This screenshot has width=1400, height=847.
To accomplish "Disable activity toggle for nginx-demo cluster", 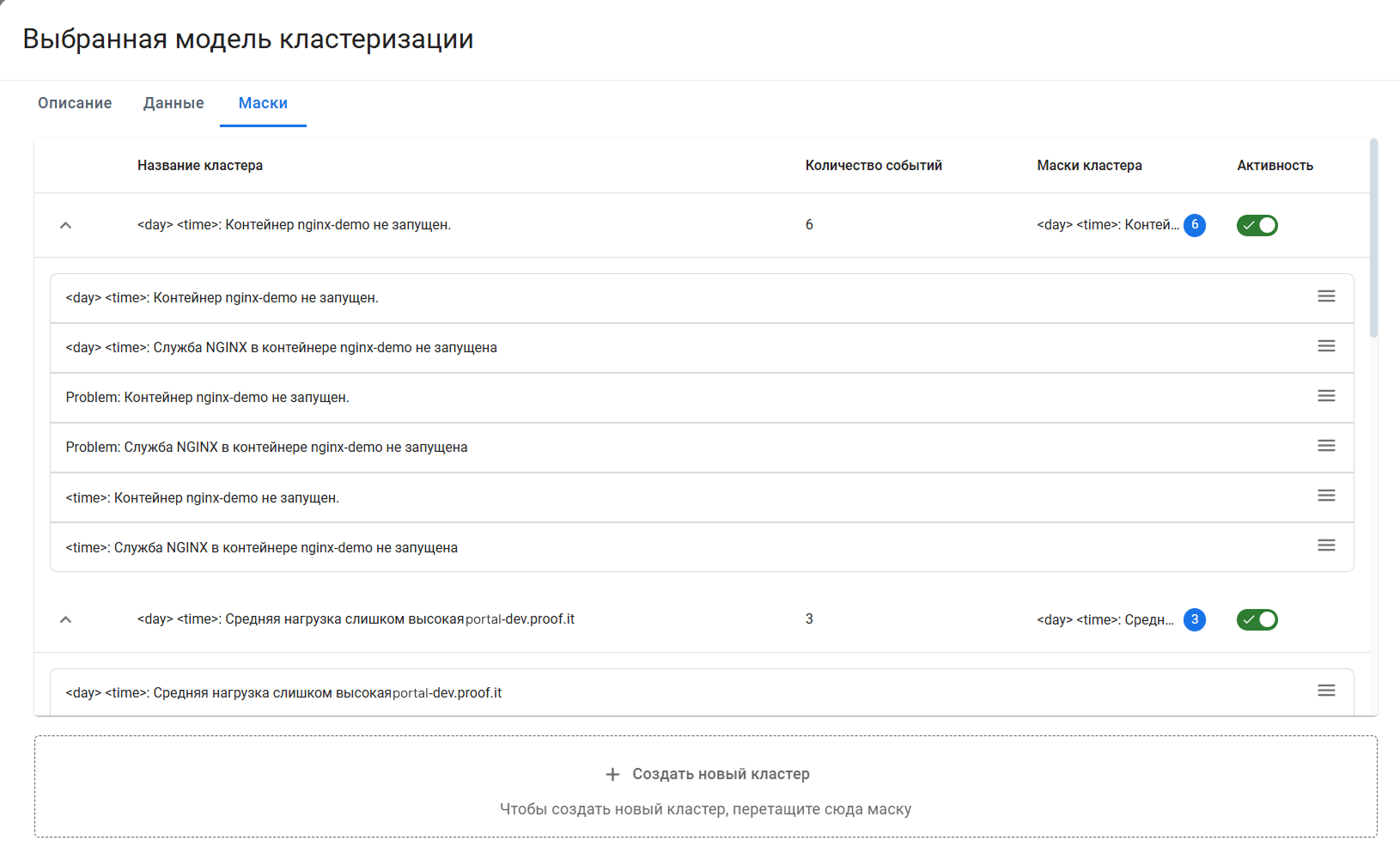I will coord(1257,225).
